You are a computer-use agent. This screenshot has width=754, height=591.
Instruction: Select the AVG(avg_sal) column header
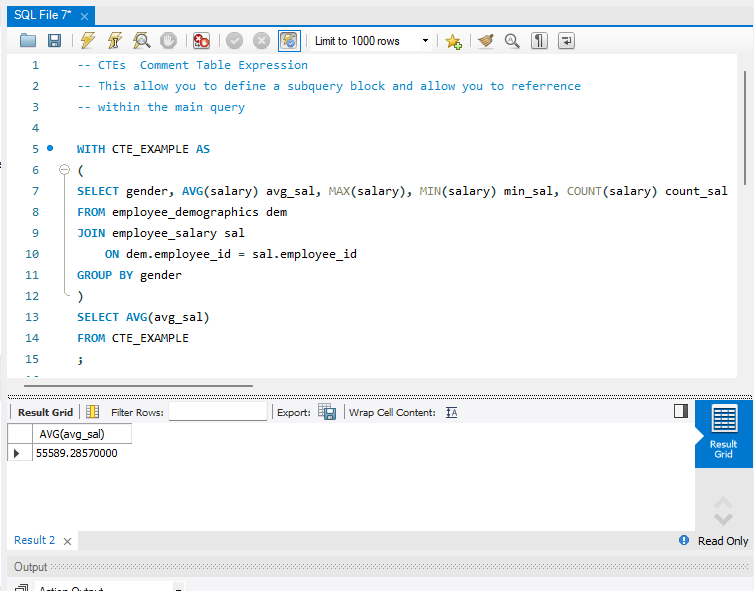[82, 434]
